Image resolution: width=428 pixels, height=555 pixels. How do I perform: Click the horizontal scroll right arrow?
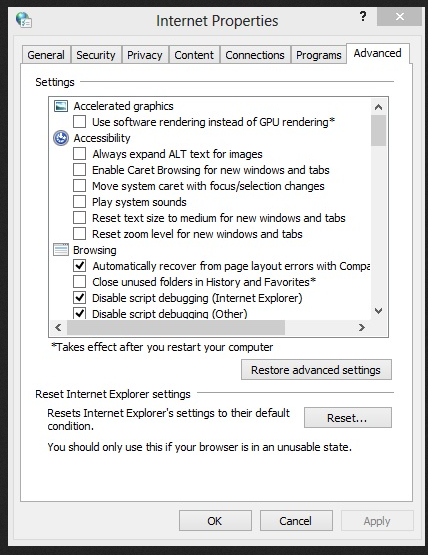361,327
